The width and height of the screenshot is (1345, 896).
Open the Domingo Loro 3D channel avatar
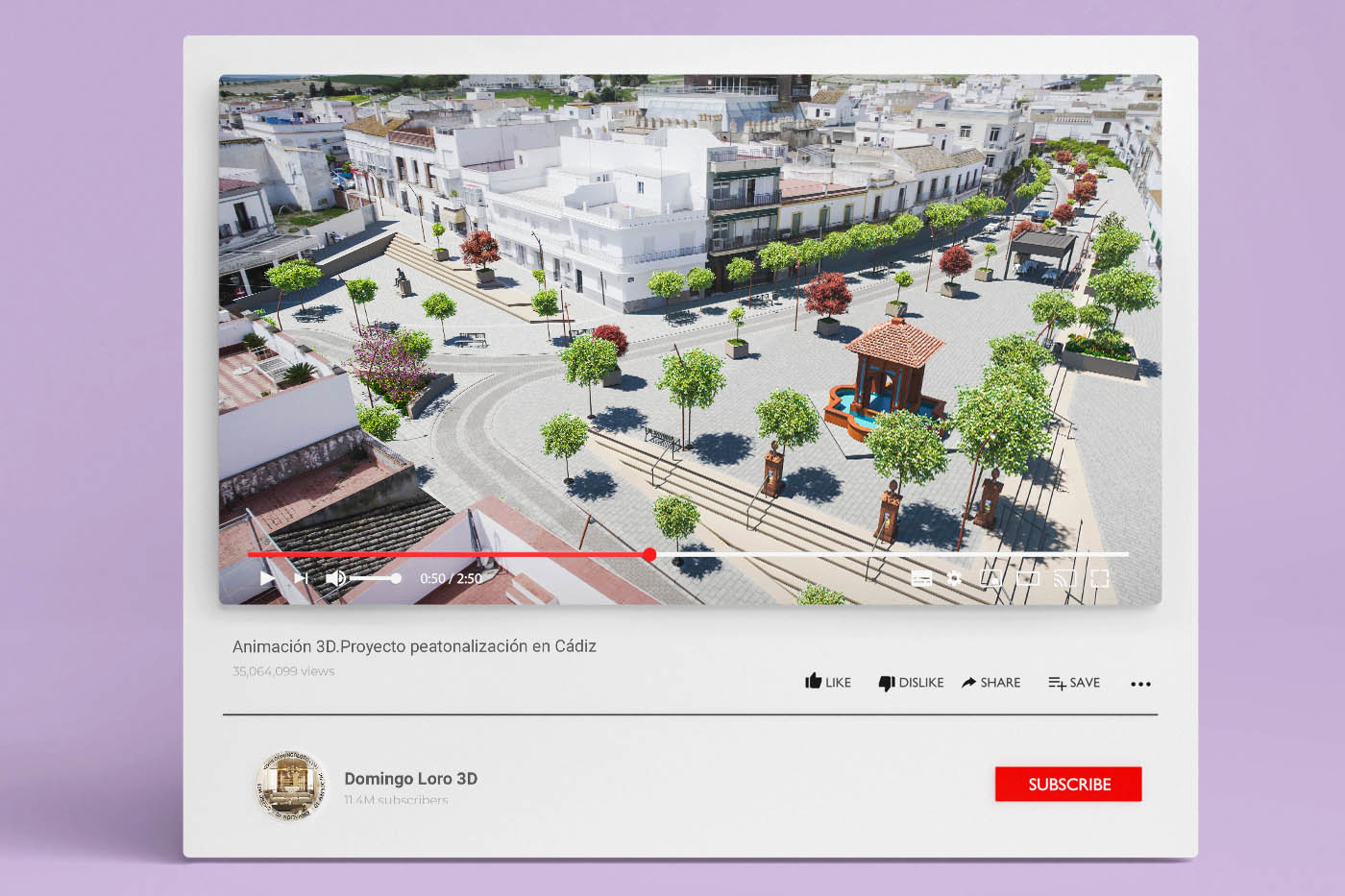tap(291, 786)
